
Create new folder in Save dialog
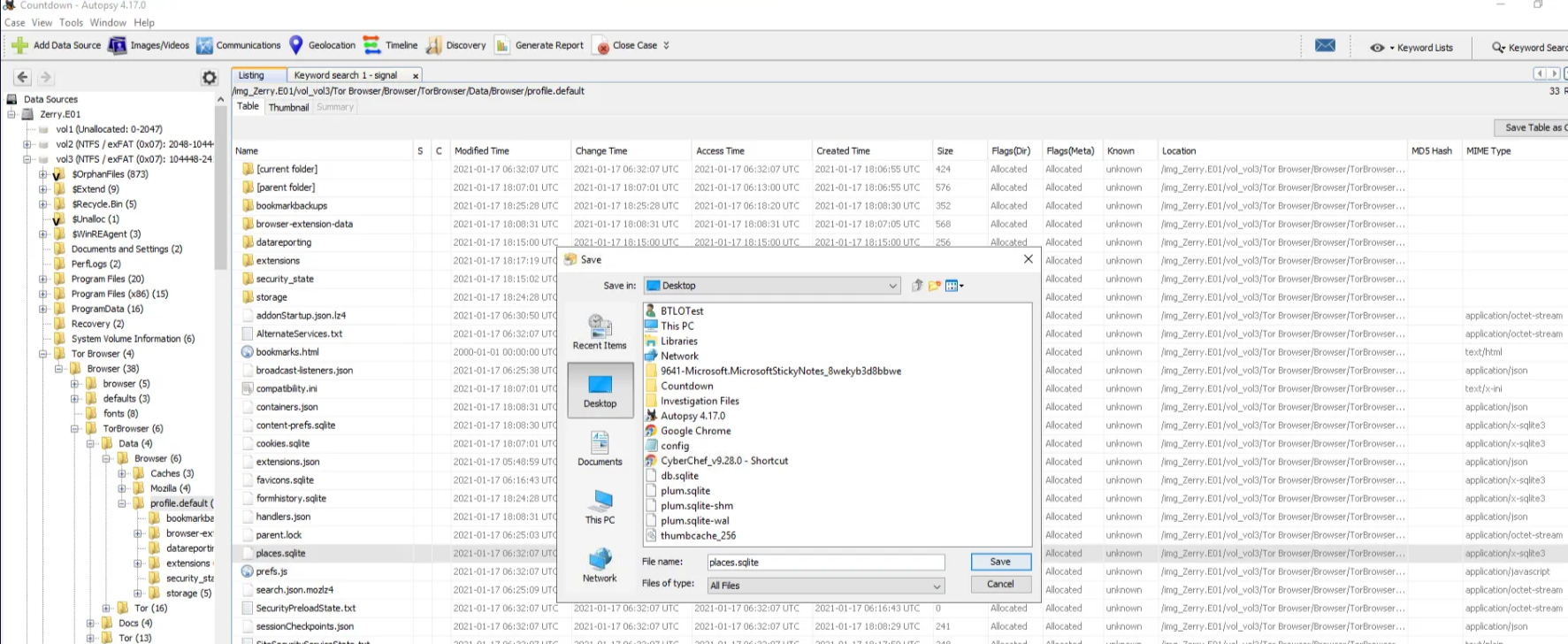[935, 286]
